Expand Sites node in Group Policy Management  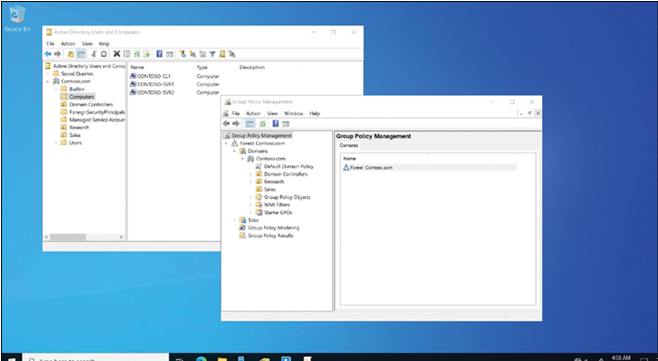coord(235,220)
